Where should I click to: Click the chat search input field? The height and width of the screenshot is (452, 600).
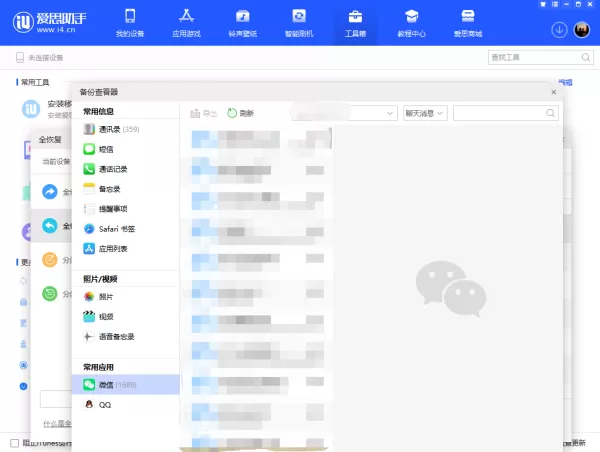(505, 113)
